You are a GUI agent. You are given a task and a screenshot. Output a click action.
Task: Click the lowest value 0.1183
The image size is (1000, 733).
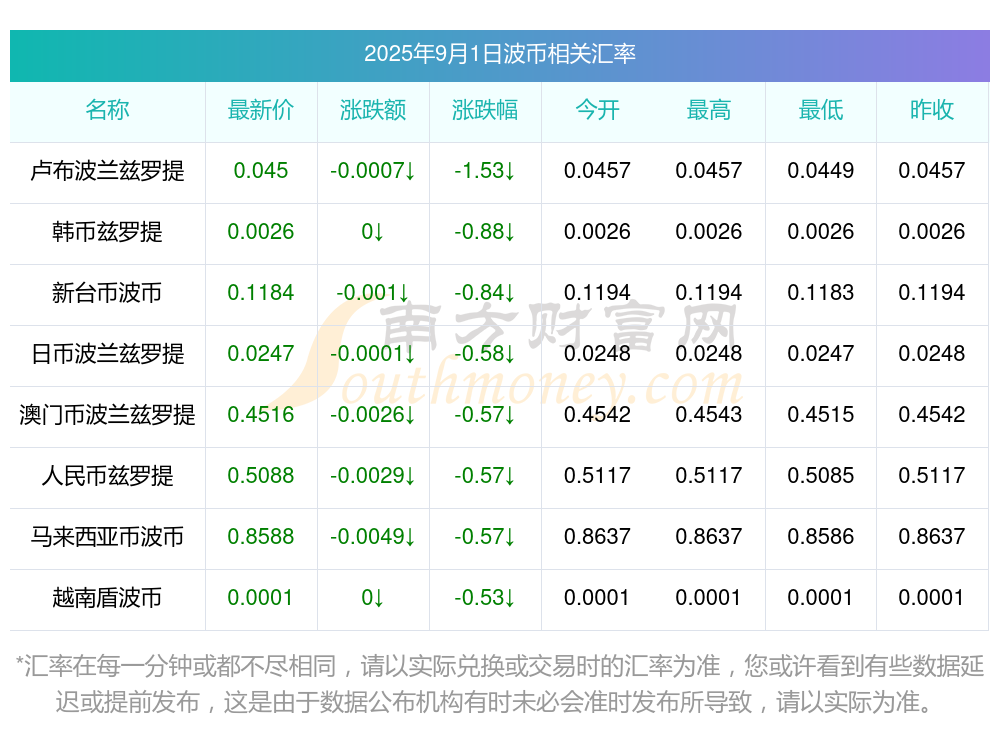[x=821, y=293]
